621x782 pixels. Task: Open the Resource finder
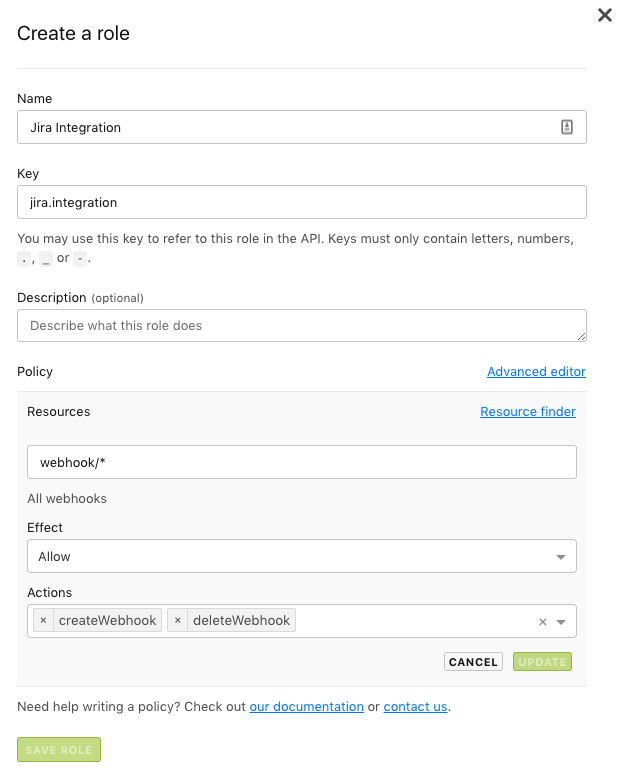tap(527, 412)
